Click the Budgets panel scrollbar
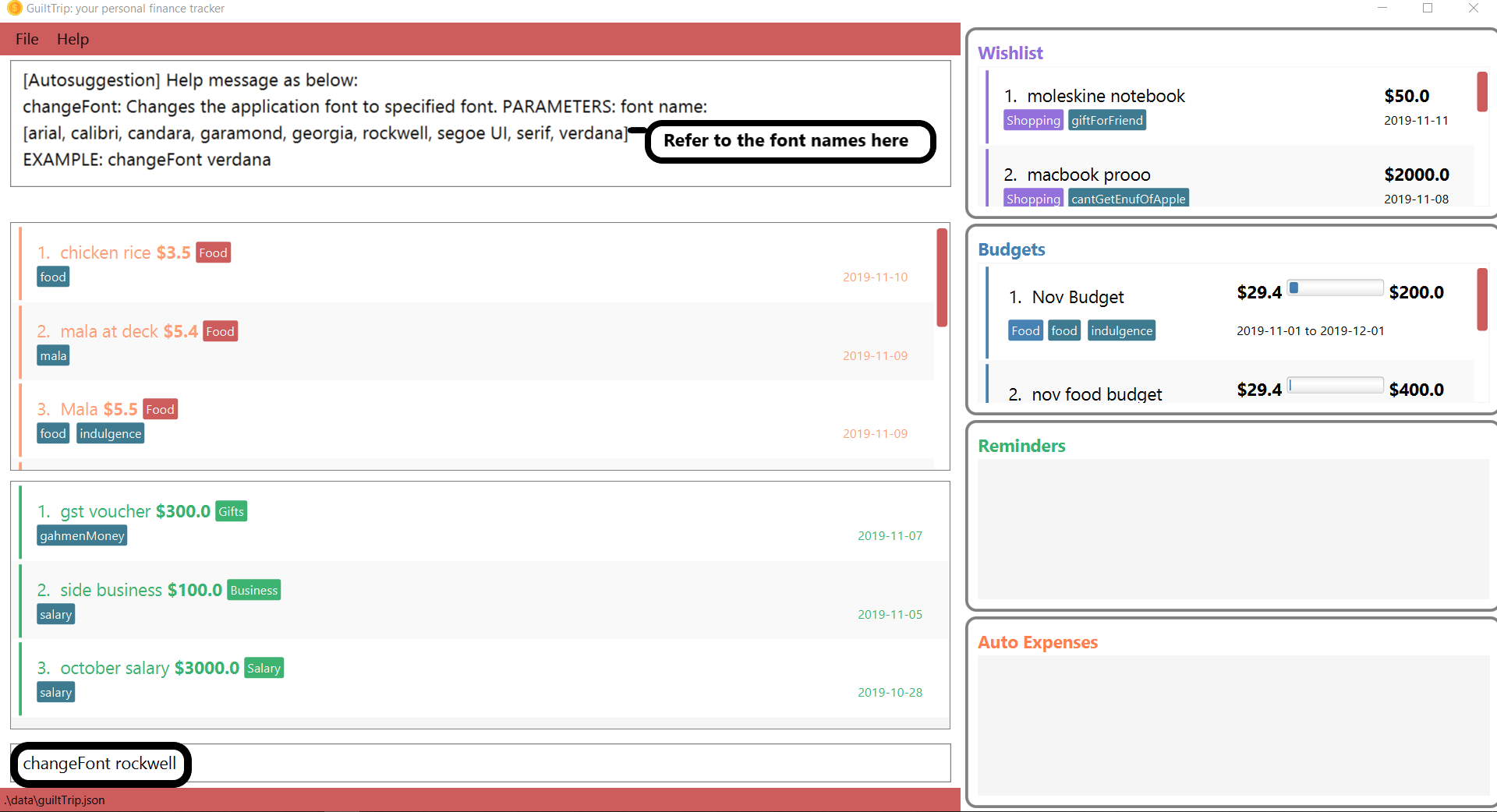Viewport: 1497px width, 812px height. (x=1482, y=299)
